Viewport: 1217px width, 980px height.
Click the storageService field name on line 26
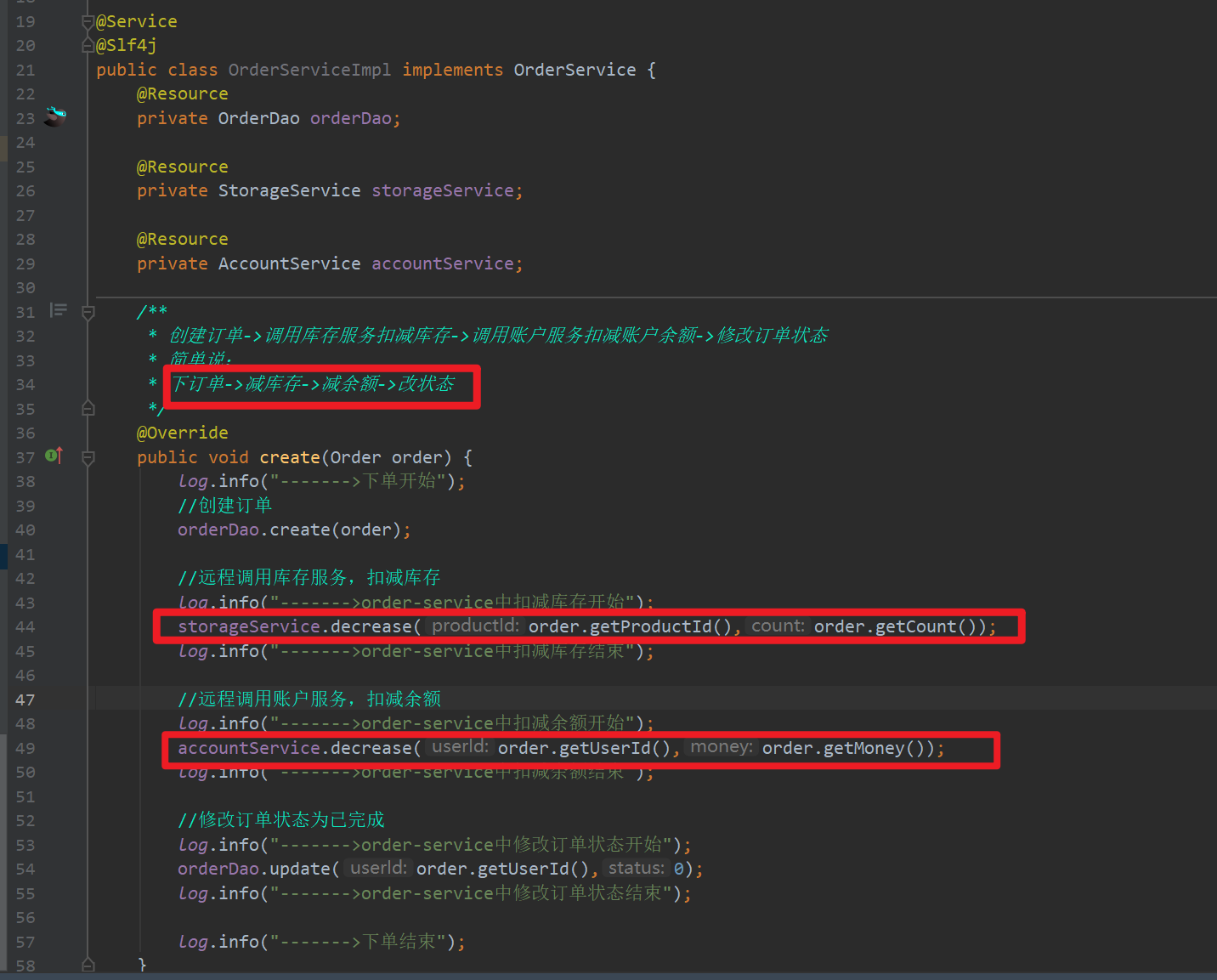pyautogui.click(x=443, y=190)
